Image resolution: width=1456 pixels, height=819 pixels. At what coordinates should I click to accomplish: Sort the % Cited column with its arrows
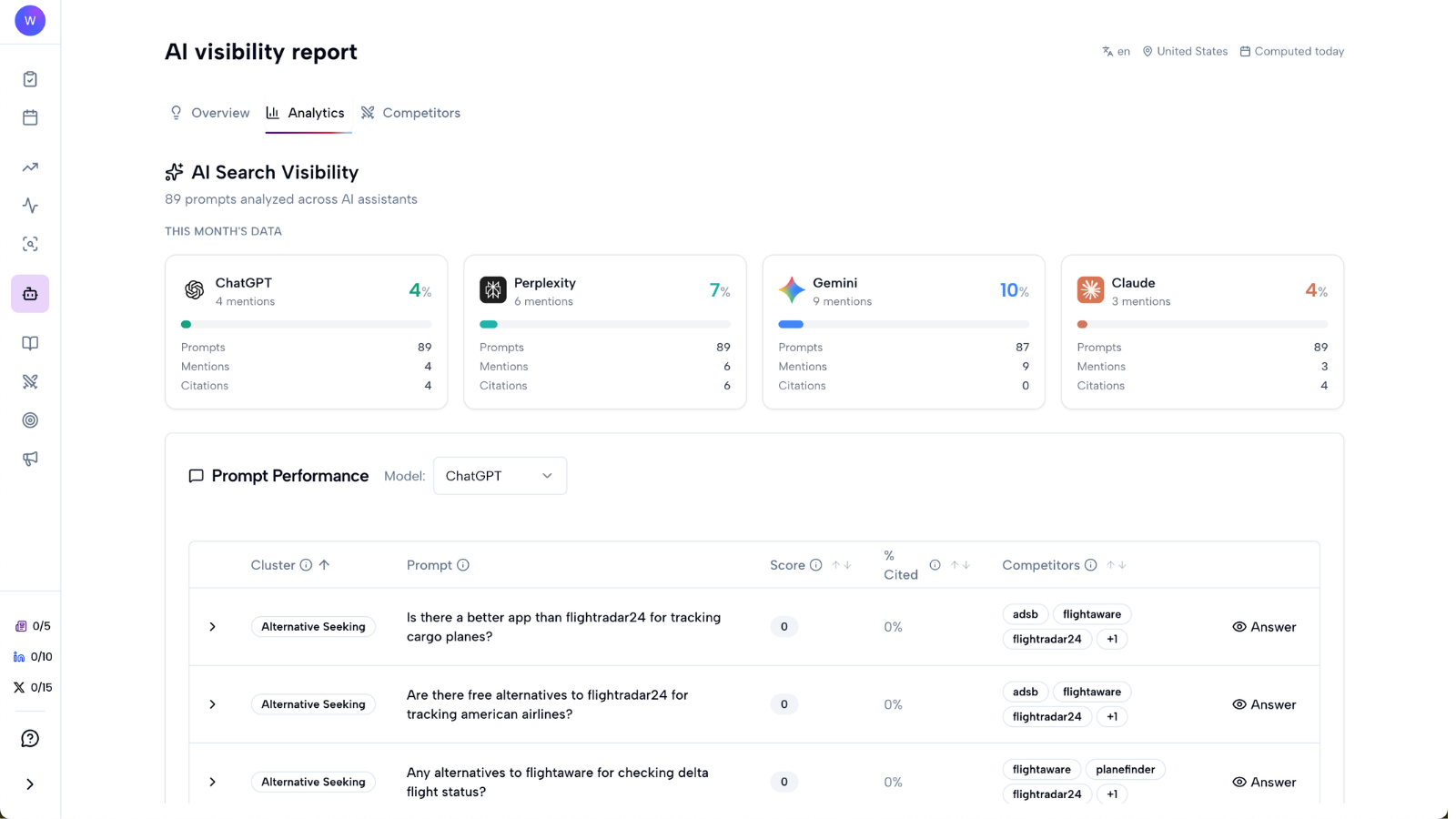[960, 565]
